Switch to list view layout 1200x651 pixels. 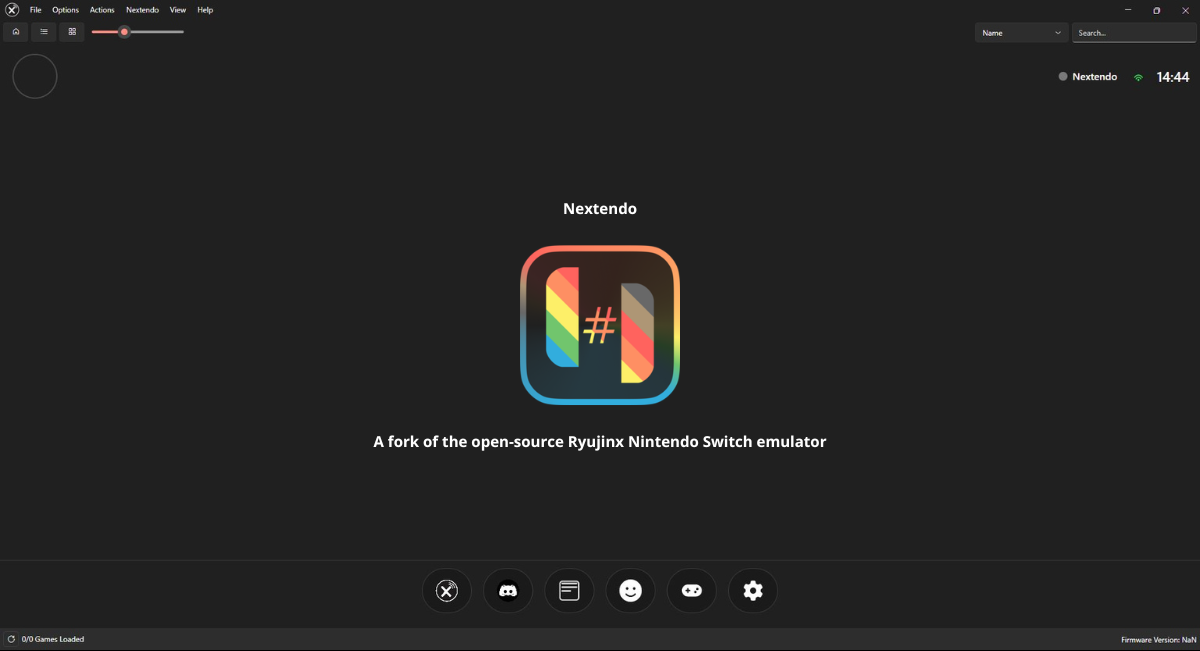44,32
